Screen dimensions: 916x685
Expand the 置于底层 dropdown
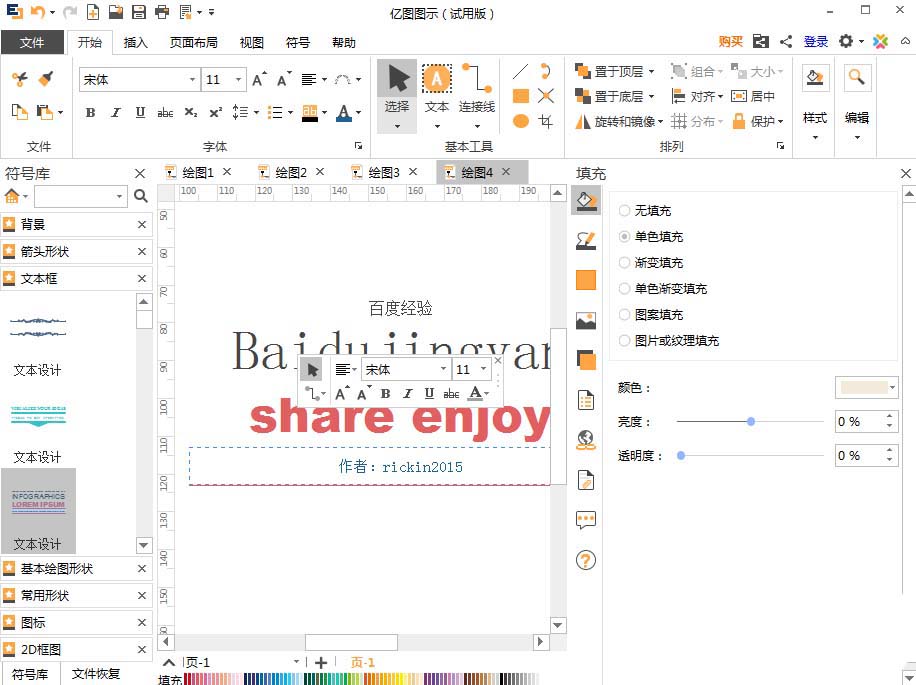pos(651,96)
